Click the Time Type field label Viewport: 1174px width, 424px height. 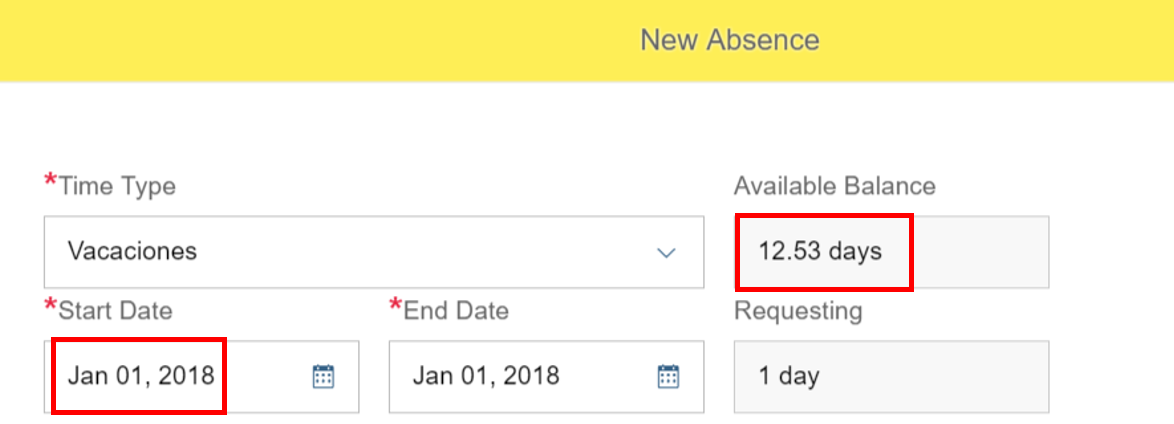click(x=117, y=185)
